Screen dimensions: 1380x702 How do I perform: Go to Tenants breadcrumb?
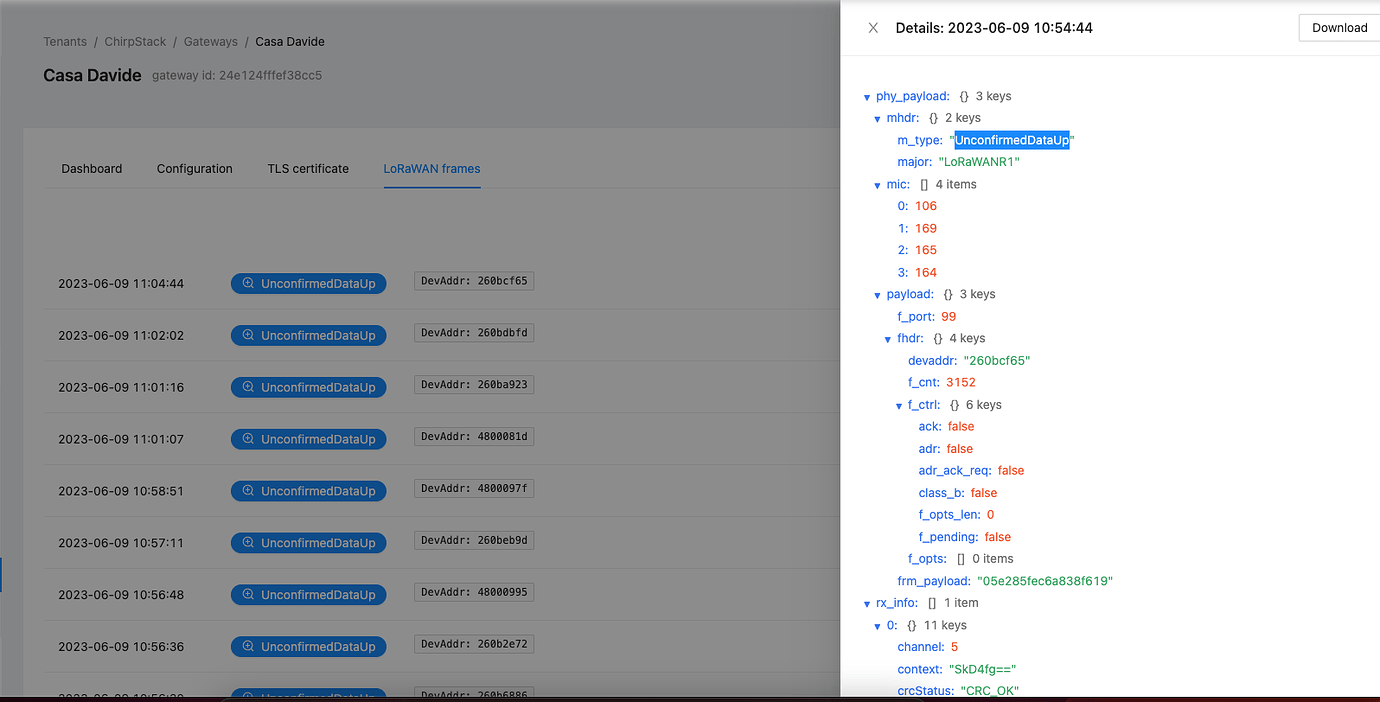65,42
